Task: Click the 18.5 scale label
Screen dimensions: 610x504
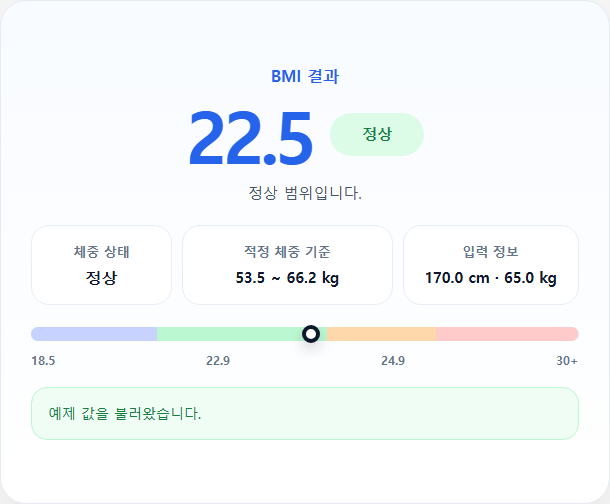Action: pyautogui.click(x=43, y=361)
